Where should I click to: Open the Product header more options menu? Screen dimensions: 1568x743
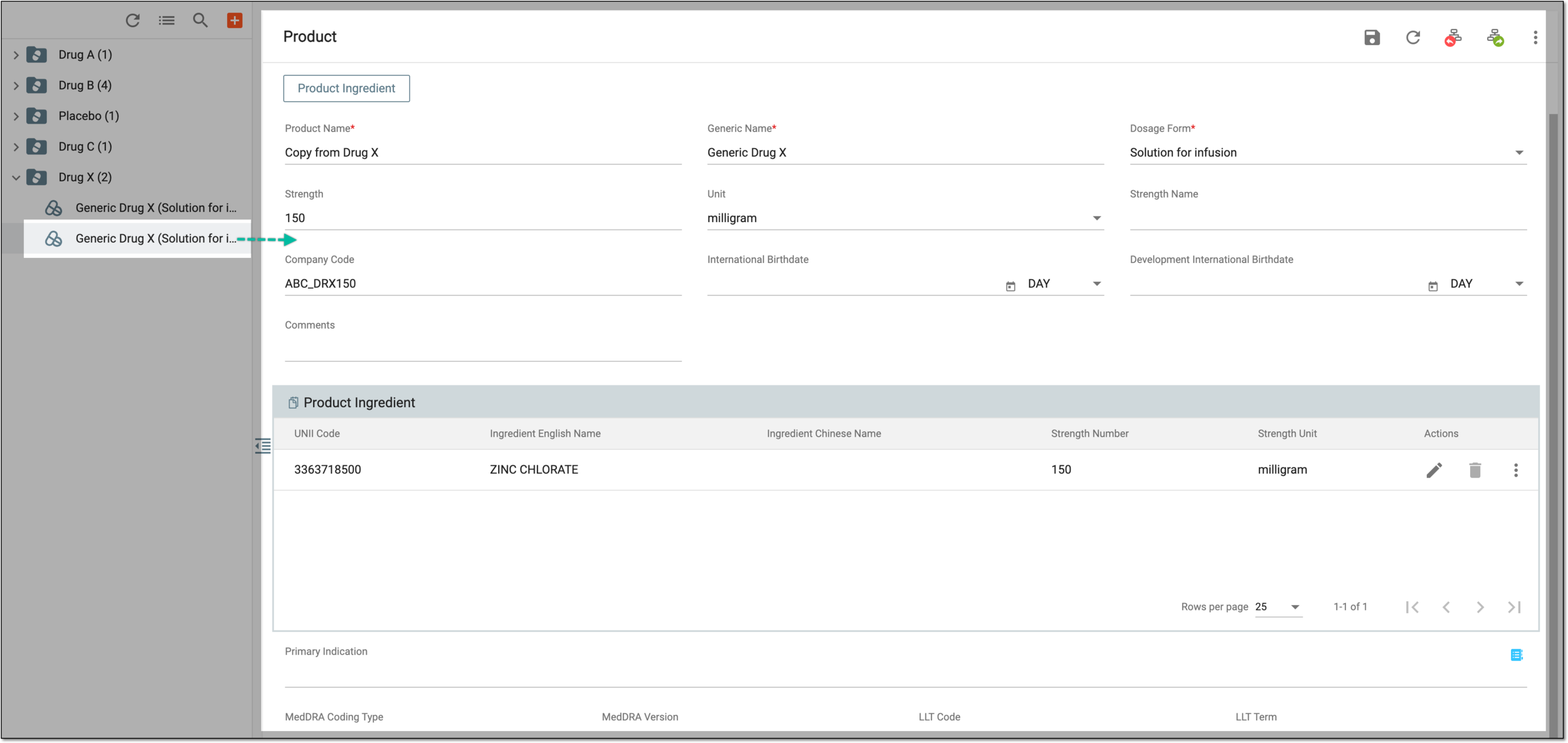tap(1535, 38)
